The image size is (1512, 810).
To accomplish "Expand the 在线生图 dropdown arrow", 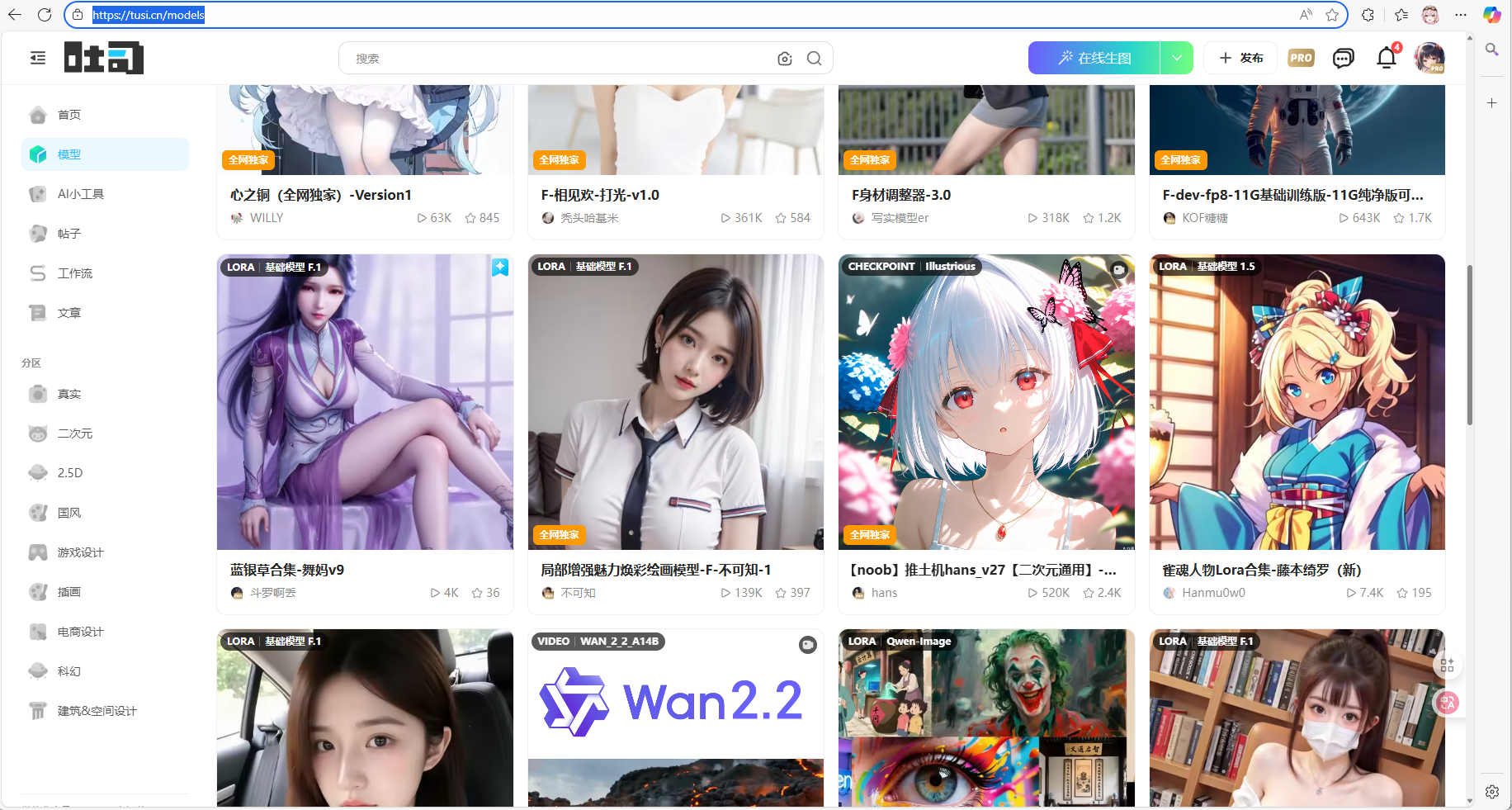I will (1176, 58).
